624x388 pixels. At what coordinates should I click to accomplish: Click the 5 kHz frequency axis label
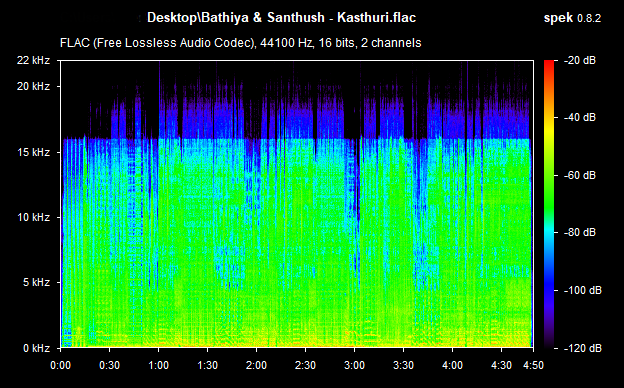coord(36,282)
